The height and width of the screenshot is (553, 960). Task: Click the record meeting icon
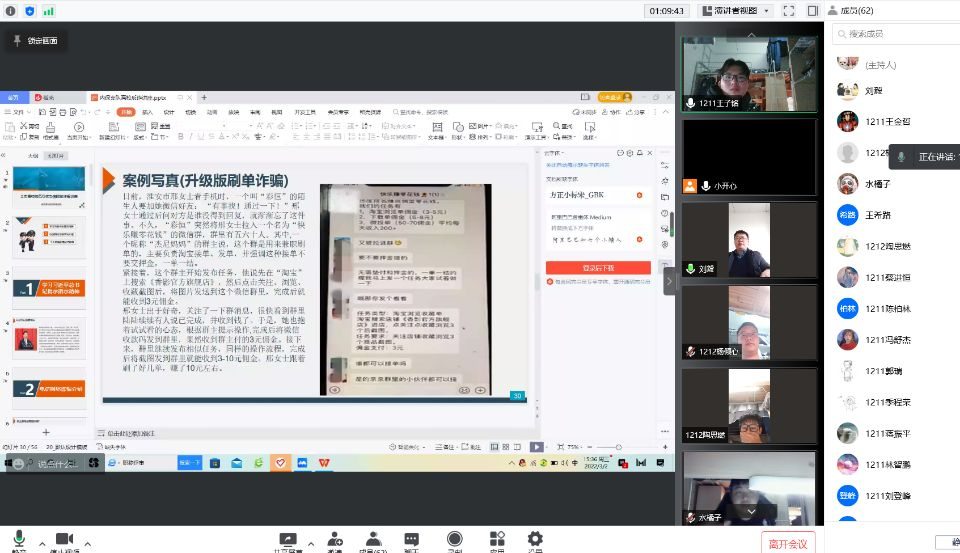(455, 539)
